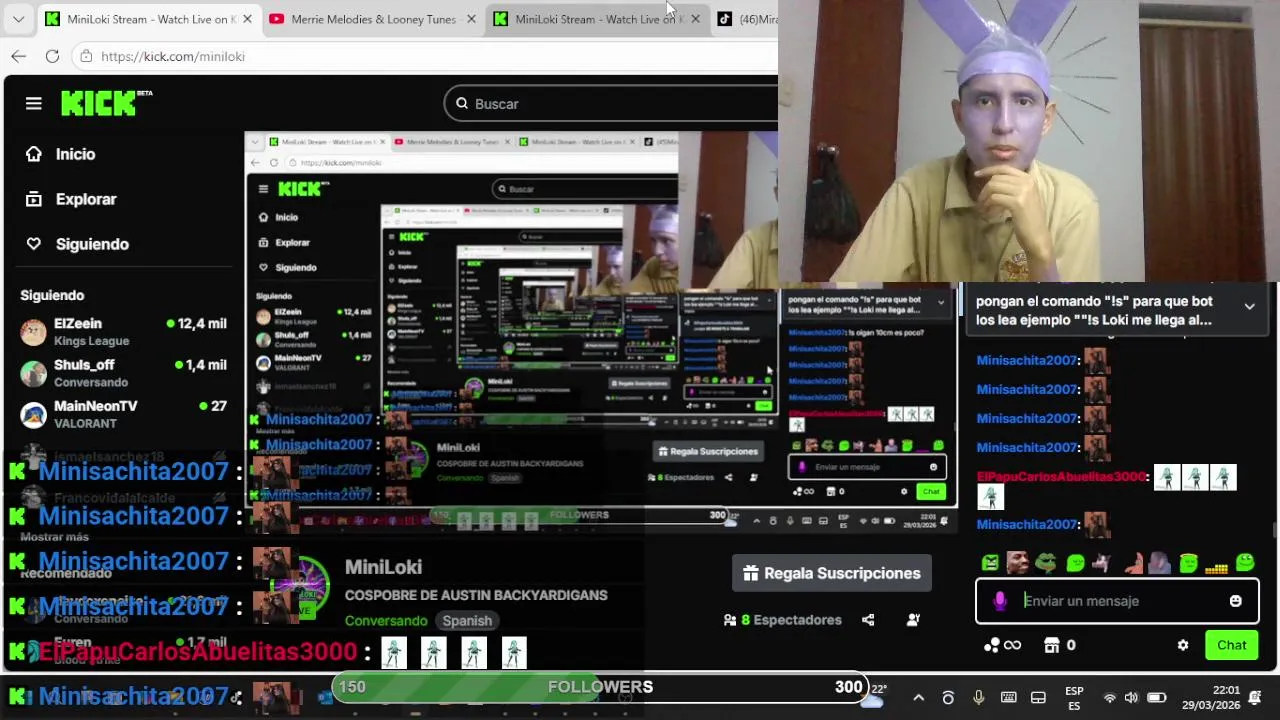Click the kick.com/miniloki address bar
Viewport: 1280px width, 720px height.
(425, 56)
